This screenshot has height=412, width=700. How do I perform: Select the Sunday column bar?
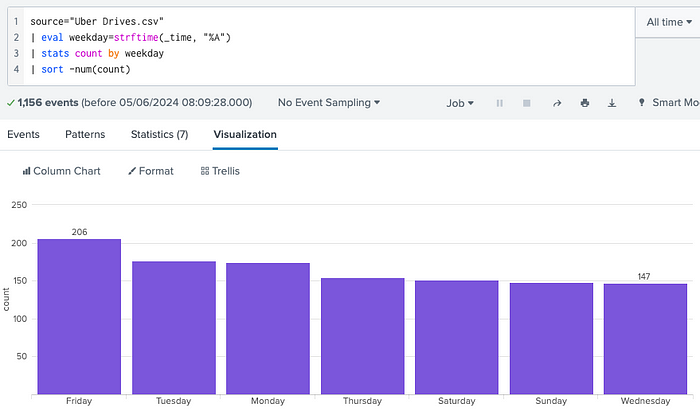click(551, 338)
